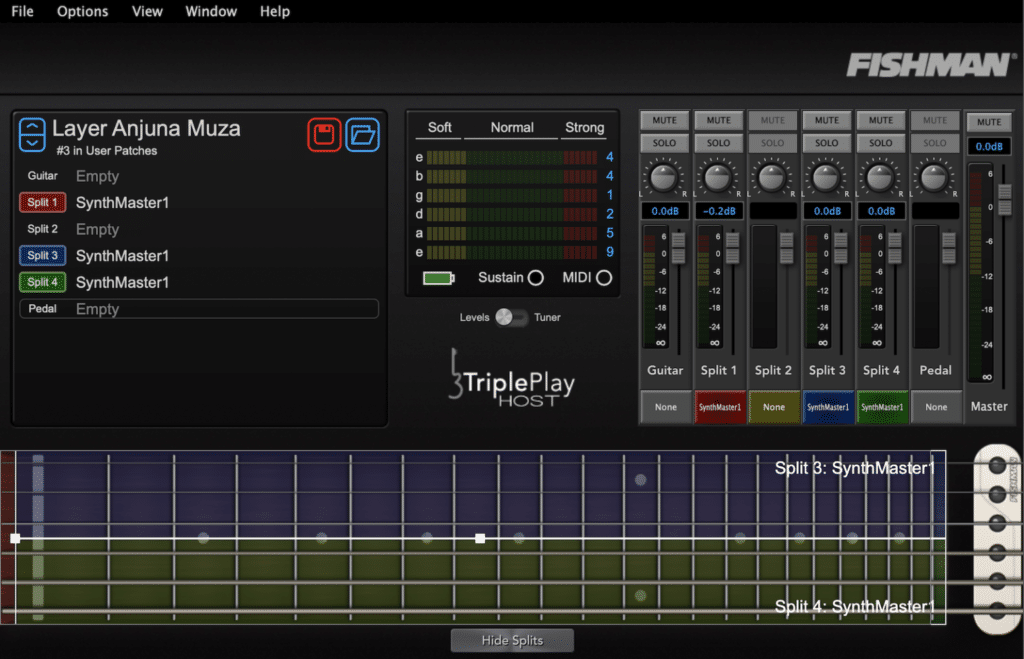Solo the Pedal channel

point(935,142)
